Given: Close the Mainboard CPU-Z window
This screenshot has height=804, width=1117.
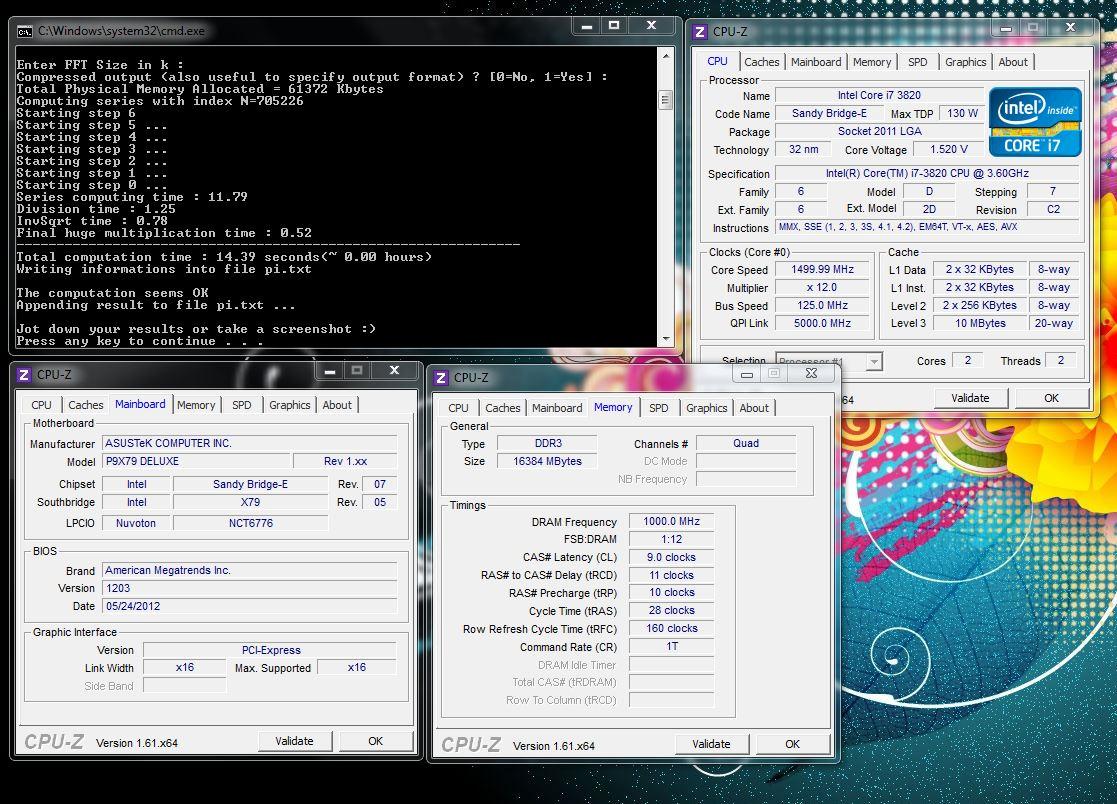Looking at the screenshot, I should point(394,370).
